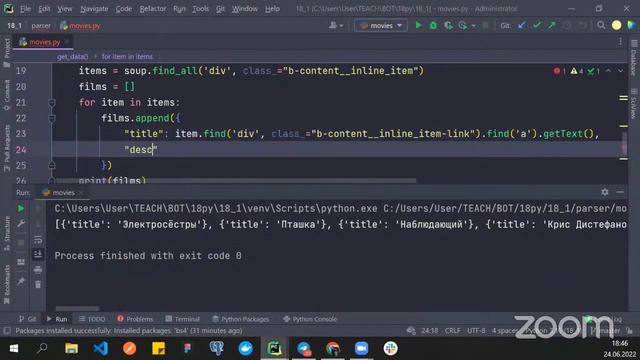Go to previous highlighted error arrow
Screen dimensions: 640x360
[x=608, y=71]
